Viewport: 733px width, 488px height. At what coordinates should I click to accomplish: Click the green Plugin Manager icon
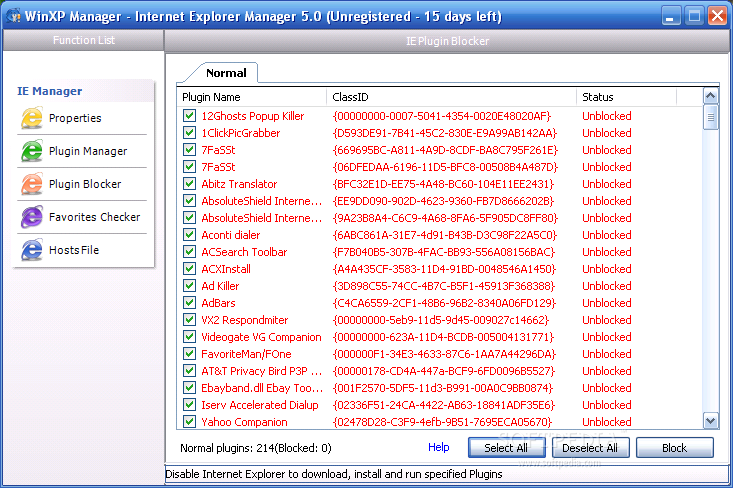[32, 151]
